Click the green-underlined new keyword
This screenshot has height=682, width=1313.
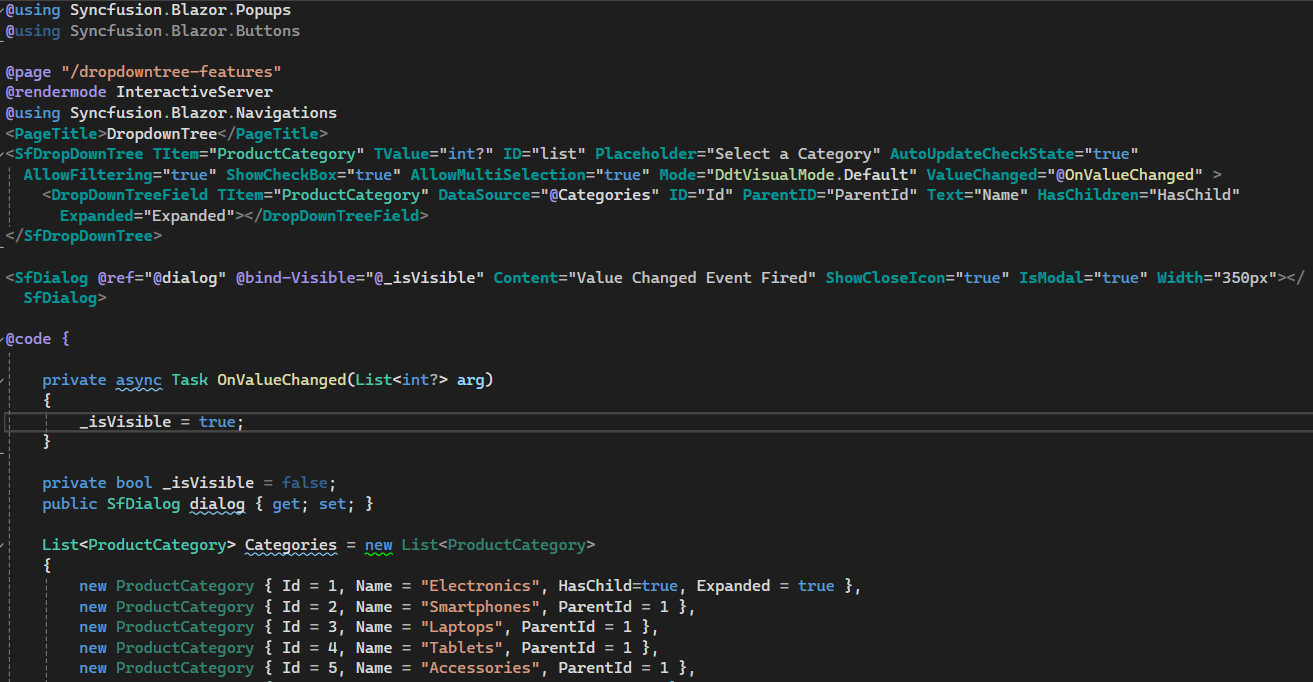pos(378,545)
